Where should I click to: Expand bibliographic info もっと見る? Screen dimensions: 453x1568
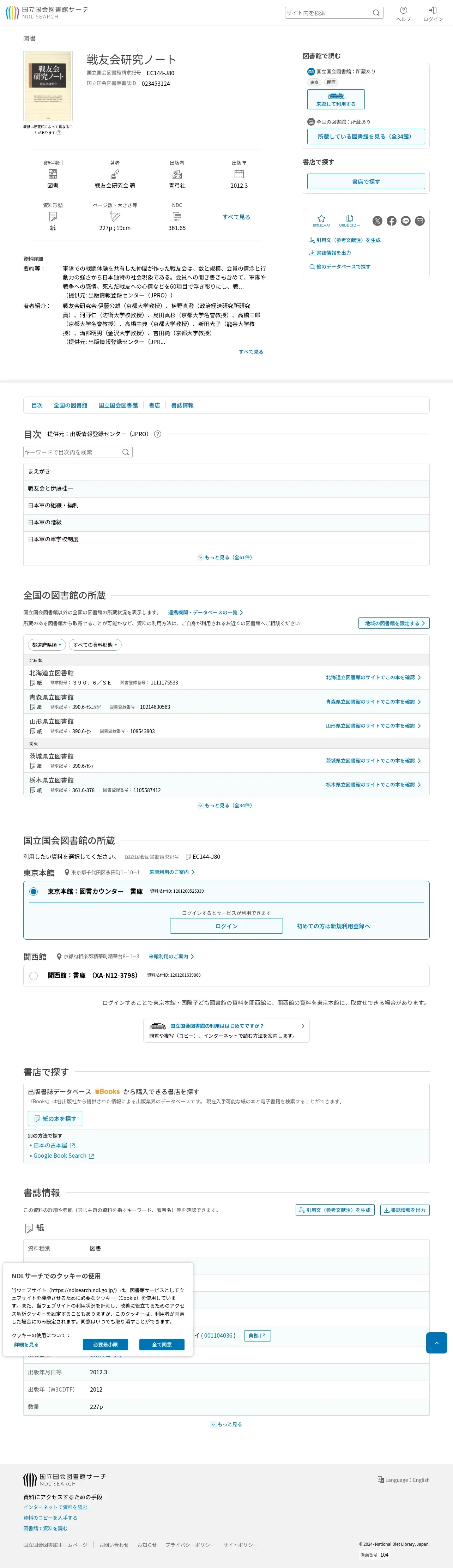point(226,1424)
